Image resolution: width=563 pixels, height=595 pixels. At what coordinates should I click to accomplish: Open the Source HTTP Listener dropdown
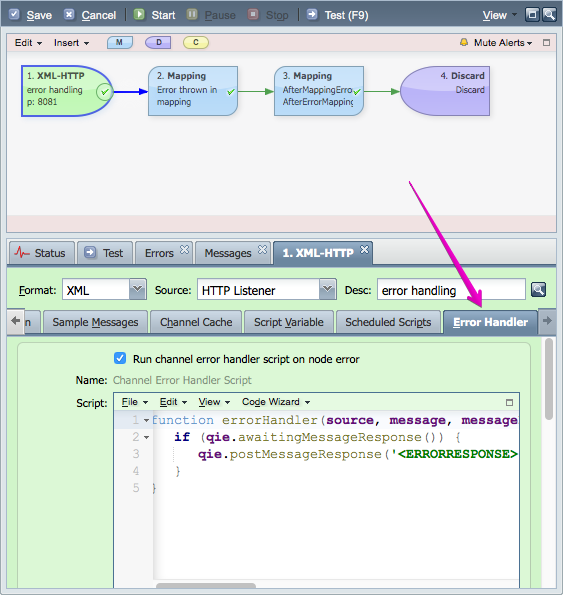[328, 290]
